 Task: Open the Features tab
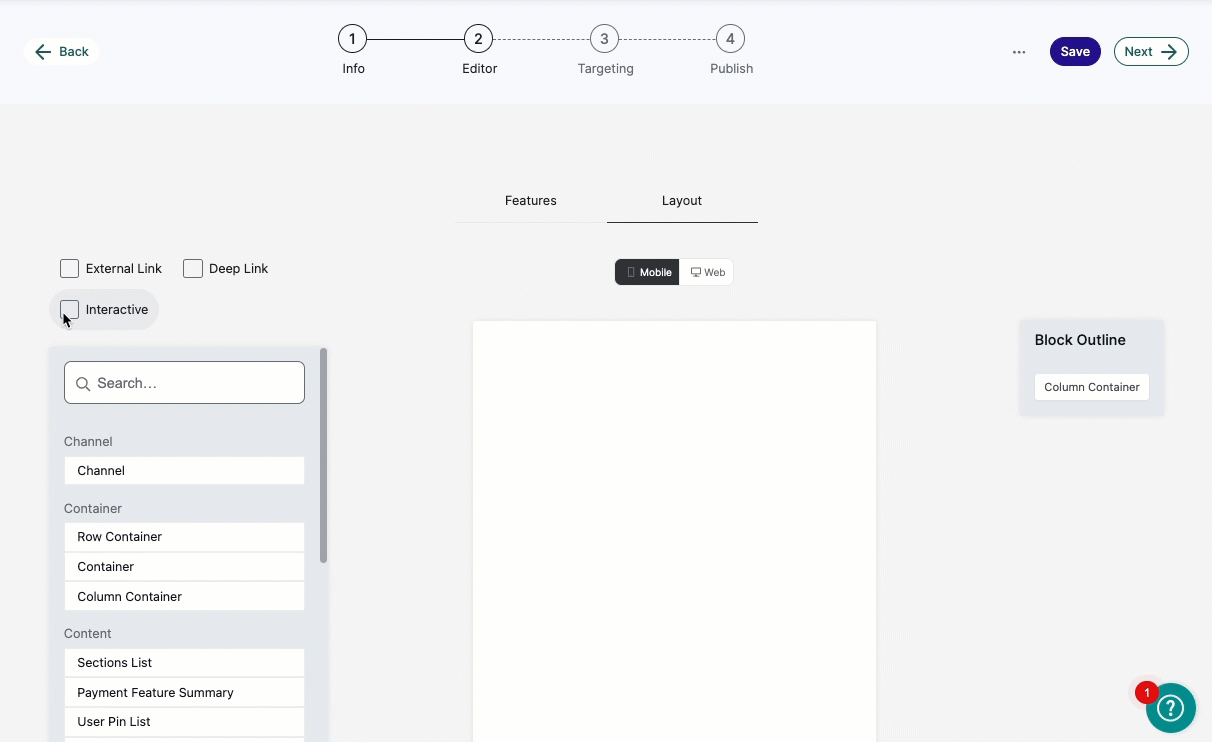point(531,201)
